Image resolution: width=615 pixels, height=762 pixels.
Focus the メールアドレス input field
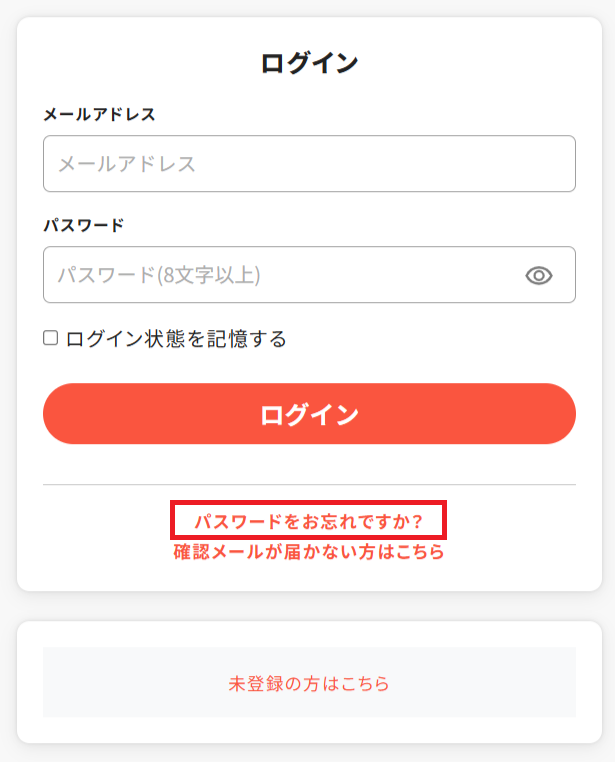pos(308,164)
